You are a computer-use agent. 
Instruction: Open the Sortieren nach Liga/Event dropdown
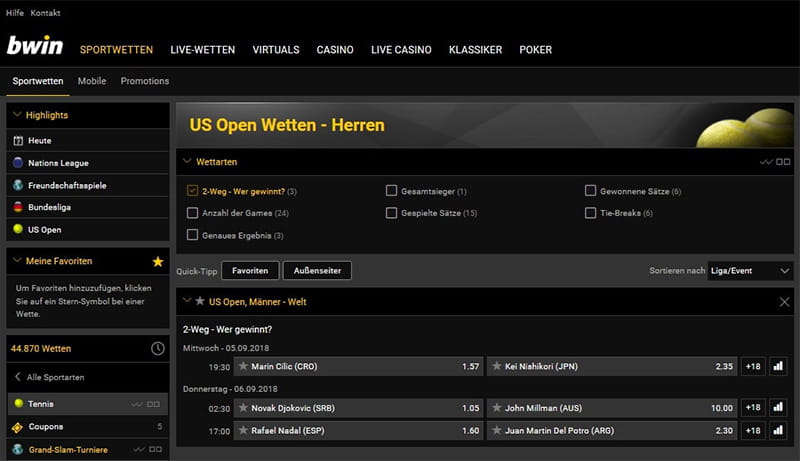751,271
